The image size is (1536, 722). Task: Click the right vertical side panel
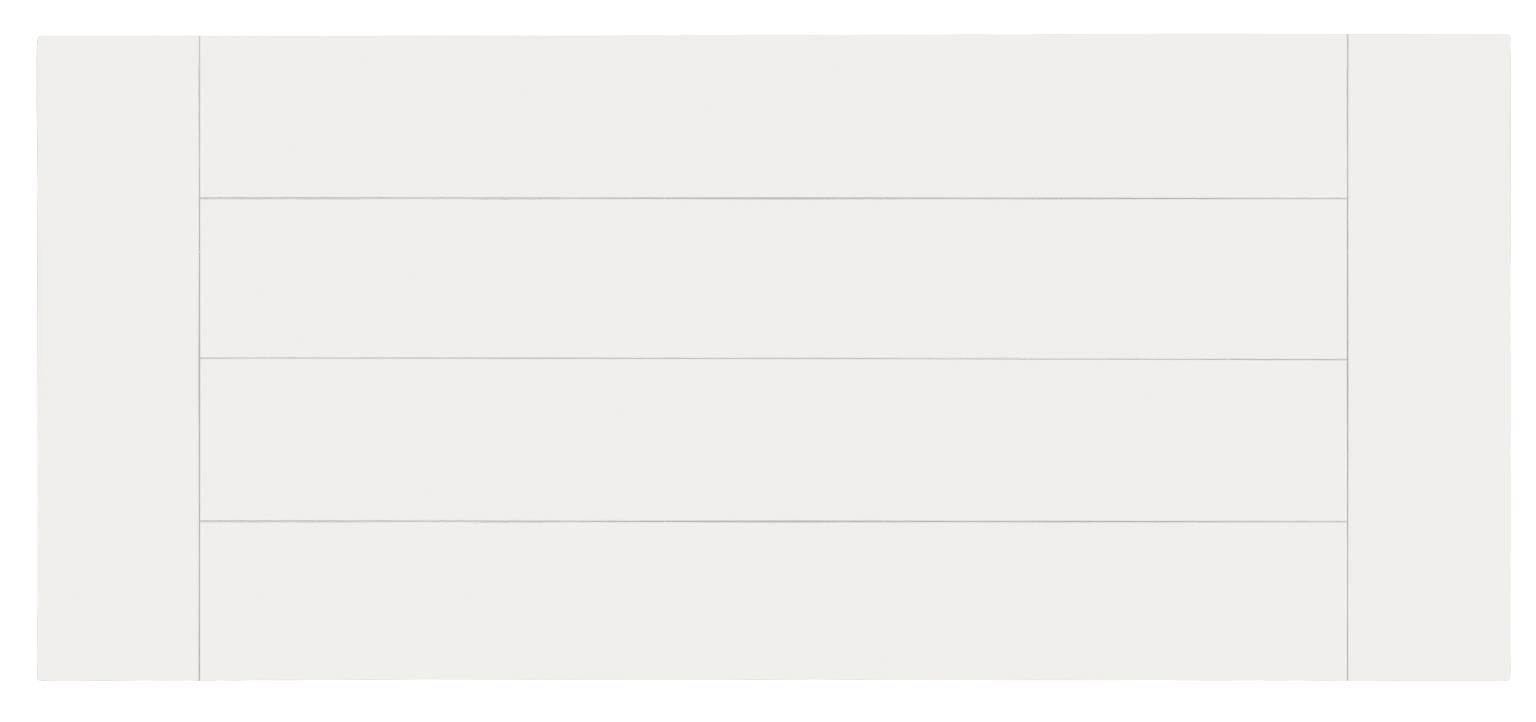click(x=1428, y=358)
